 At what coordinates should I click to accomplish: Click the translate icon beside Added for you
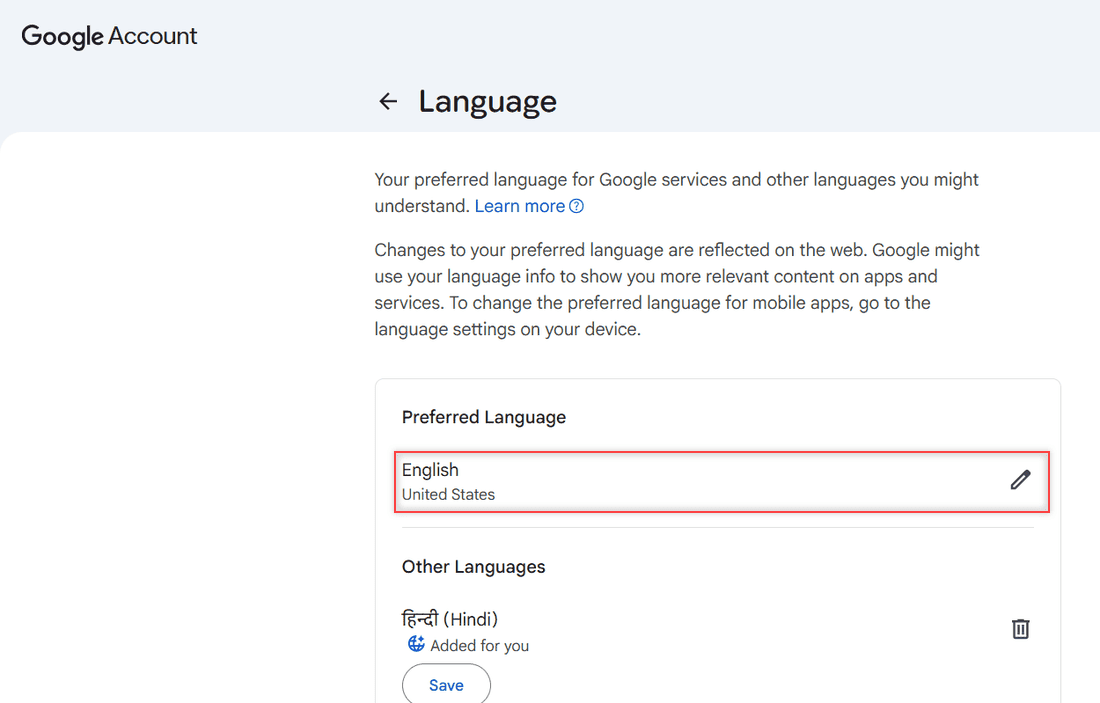tap(416, 643)
